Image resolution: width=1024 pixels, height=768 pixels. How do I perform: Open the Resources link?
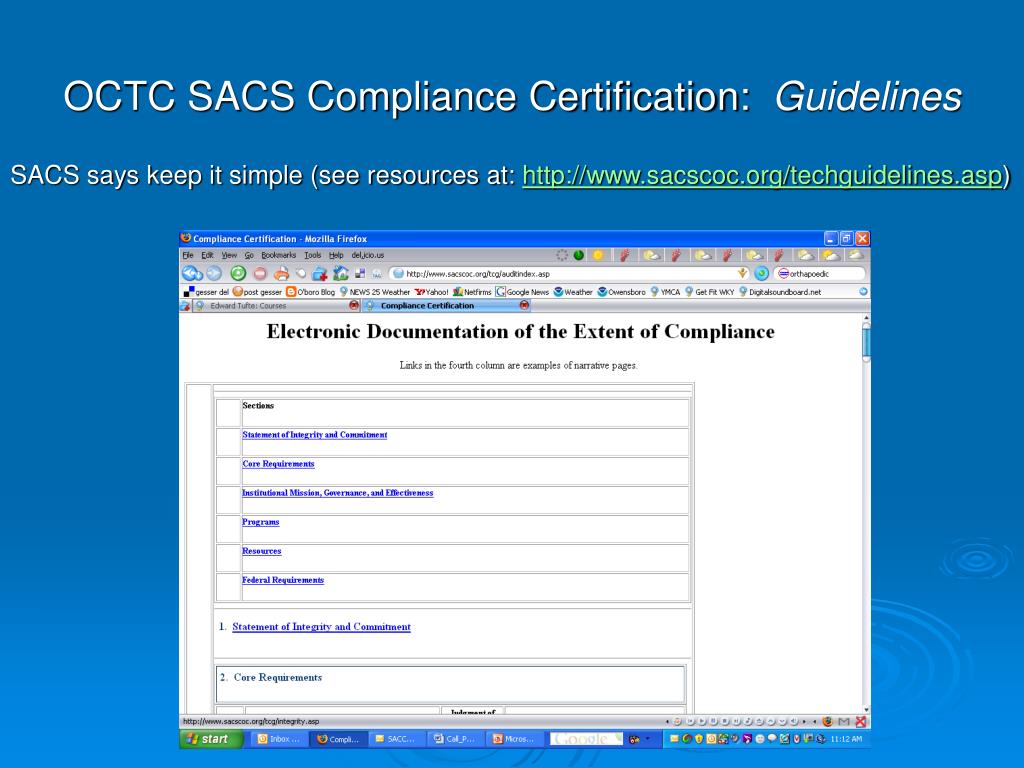pos(262,551)
